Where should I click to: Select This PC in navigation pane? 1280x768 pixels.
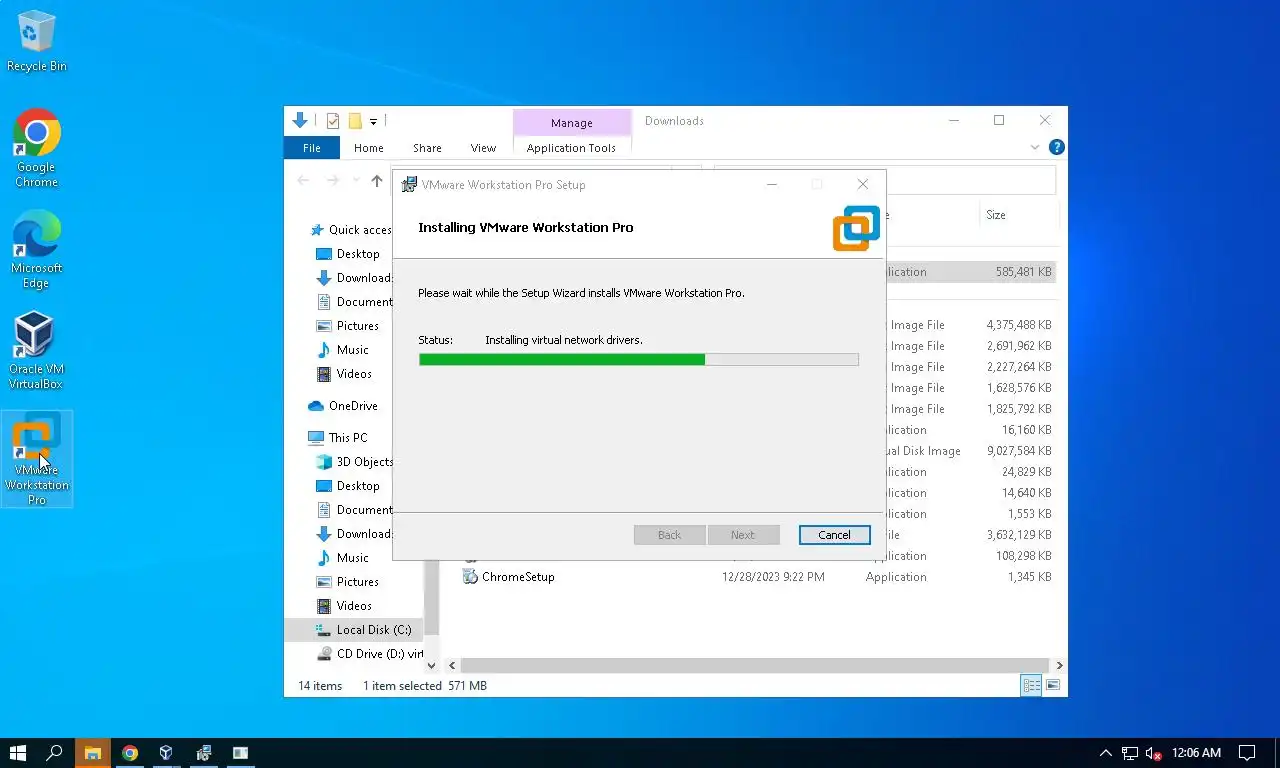click(x=338, y=438)
